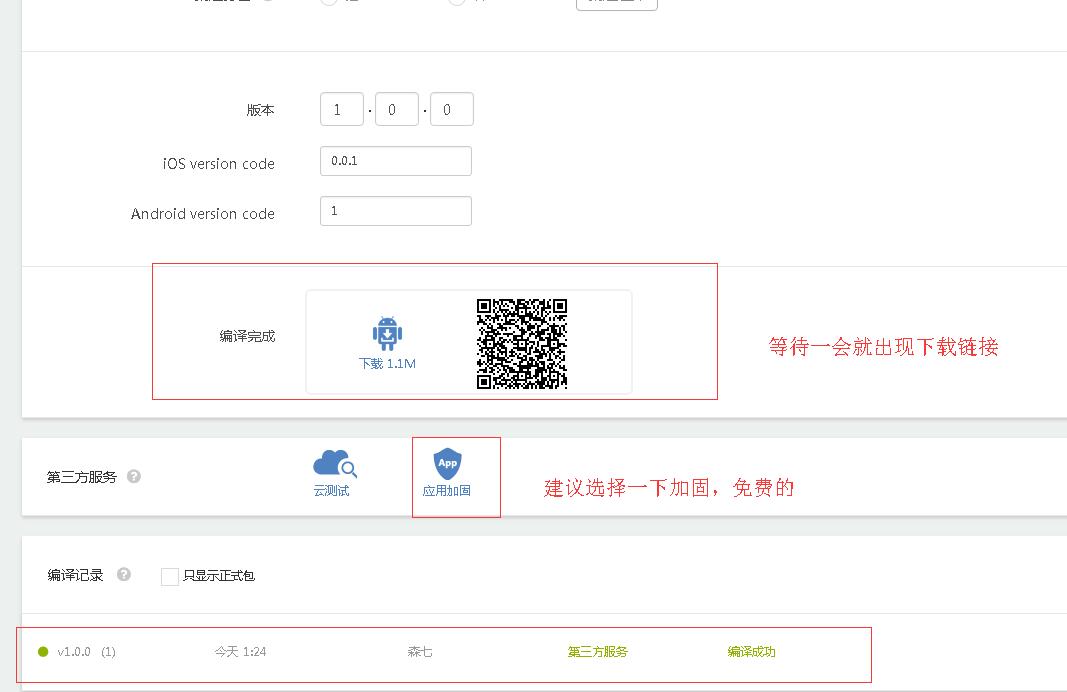Click the 编译记录 heading
The width and height of the screenshot is (1067, 692).
75,575
